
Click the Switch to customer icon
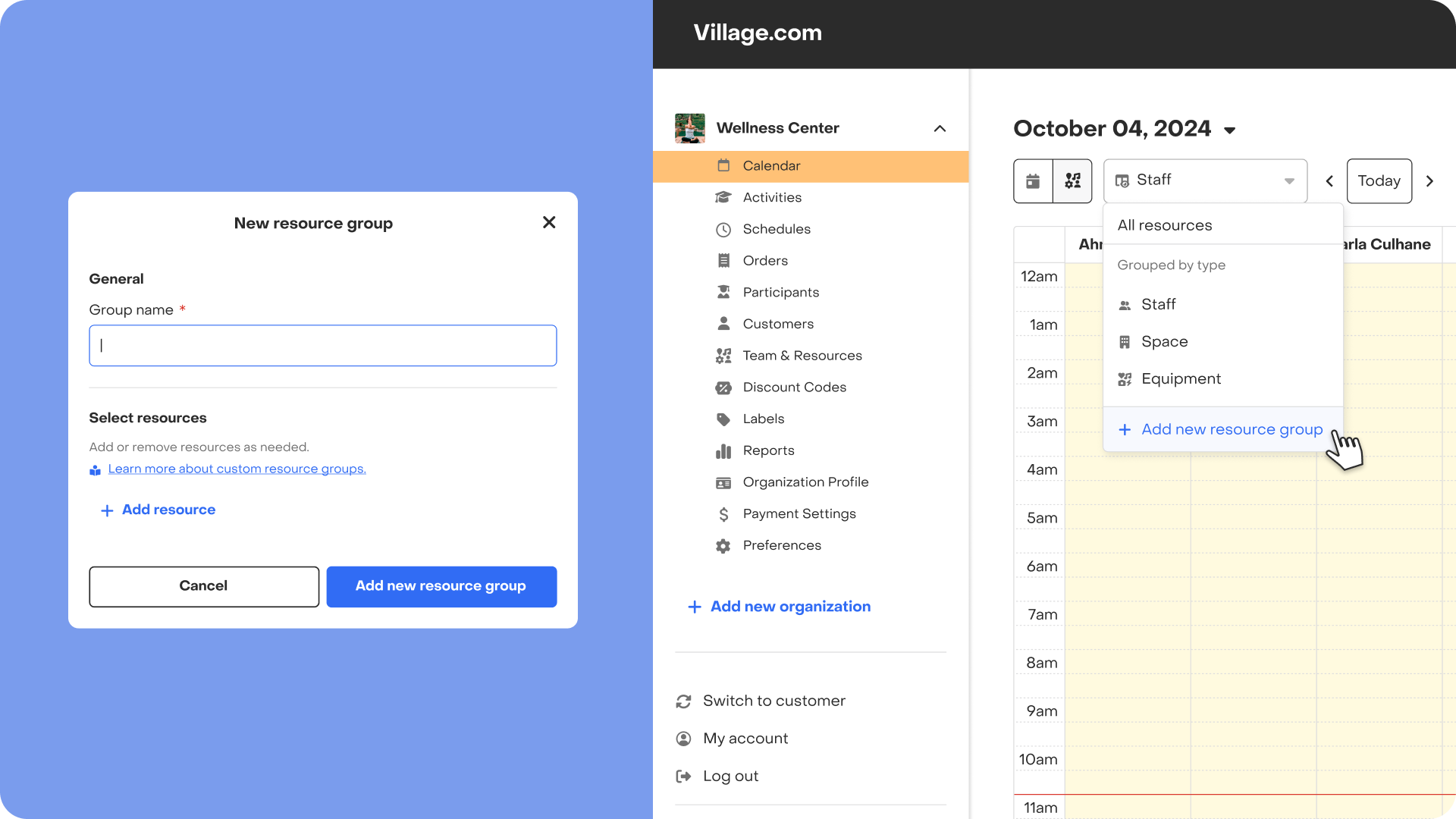pos(683,701)
